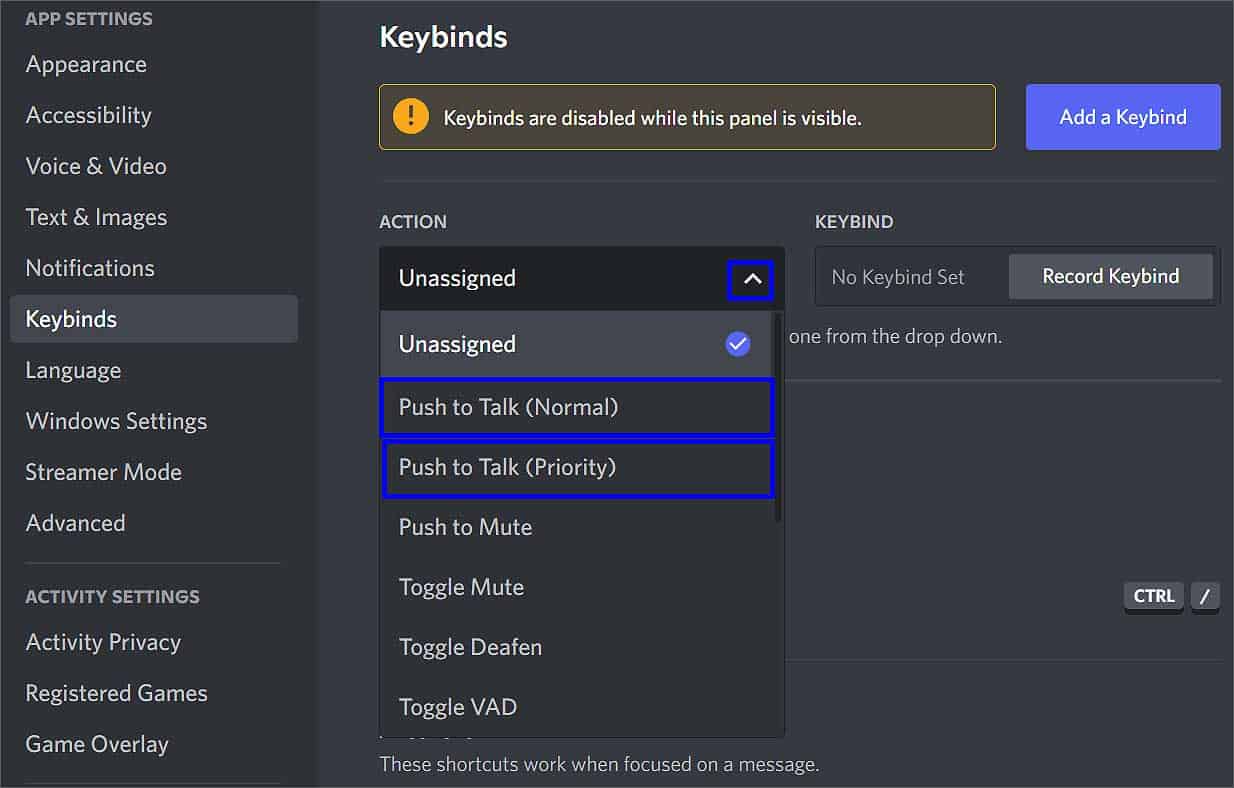Click the Add a Keybind button
This screenshot has height=788, width=1234.
[1123, 117]
